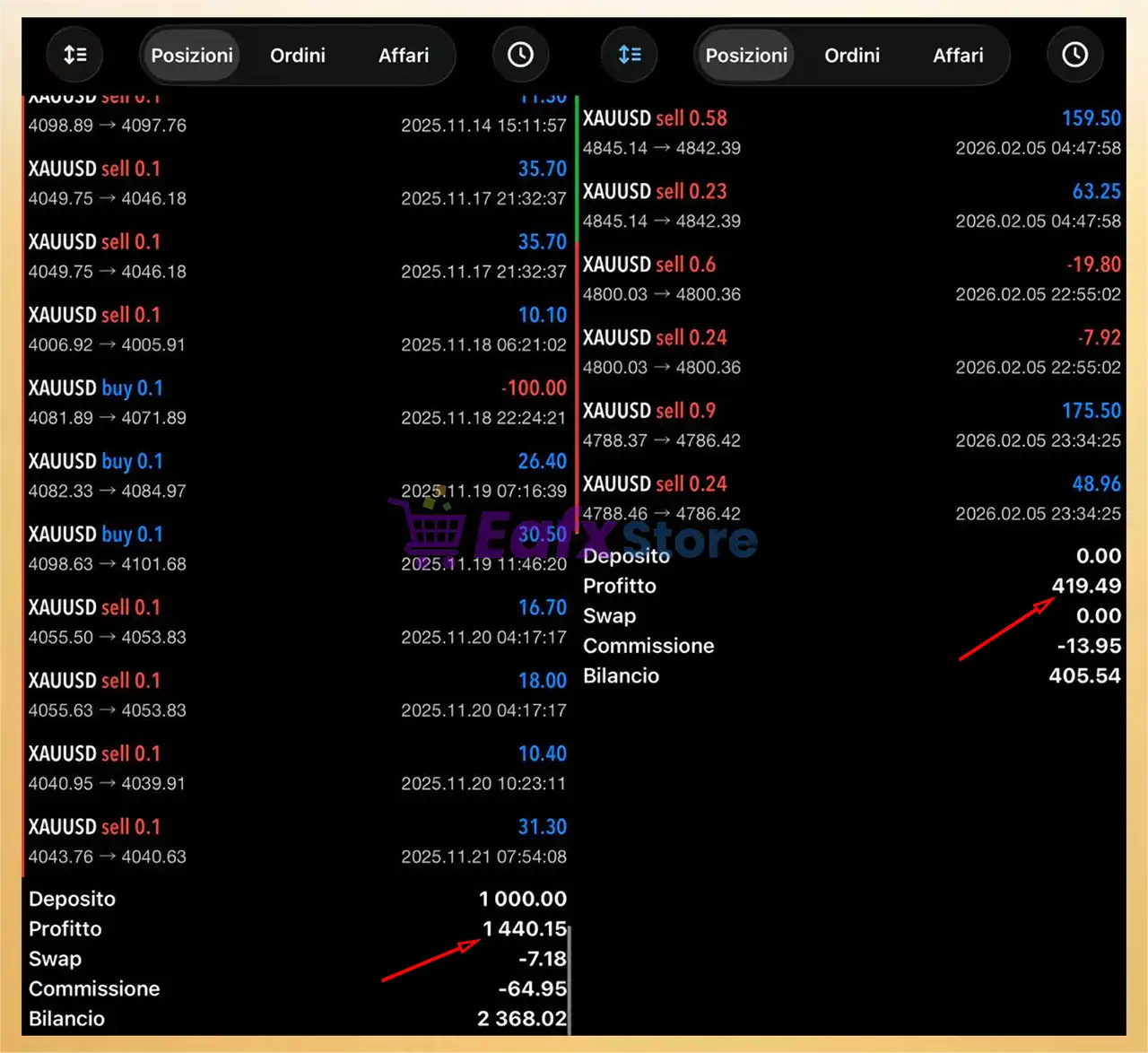Switch to the Affari tab on left panel
This screenshot has height=1053, width=1148.
pyautogui.click(x=404, y=55)
